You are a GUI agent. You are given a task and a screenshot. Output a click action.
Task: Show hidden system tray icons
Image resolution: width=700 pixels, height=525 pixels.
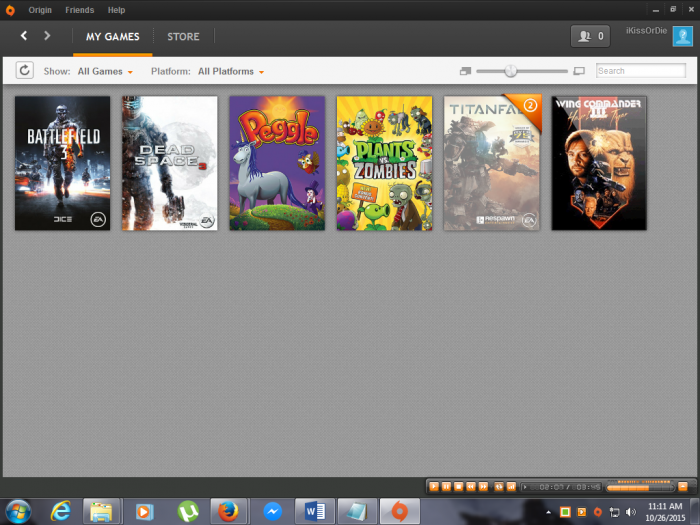[548, 512]
